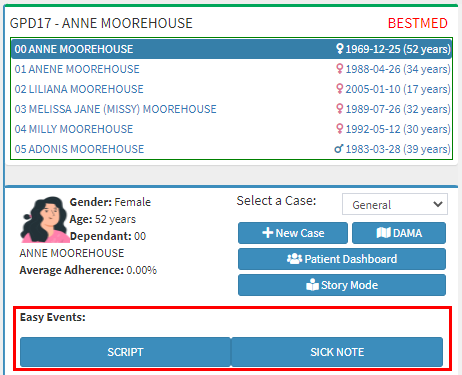Click the female avatar picture of patient
This screenshot has height=375, width=462.
pos(44,219)
